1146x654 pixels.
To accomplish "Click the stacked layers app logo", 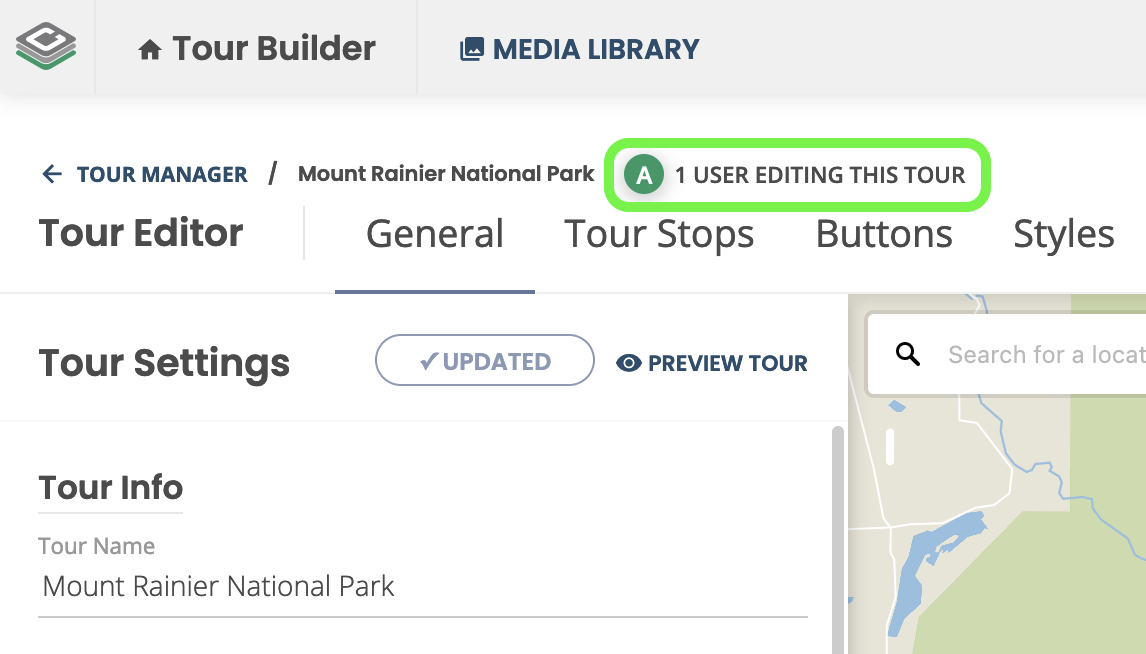I will click(46, 46).
